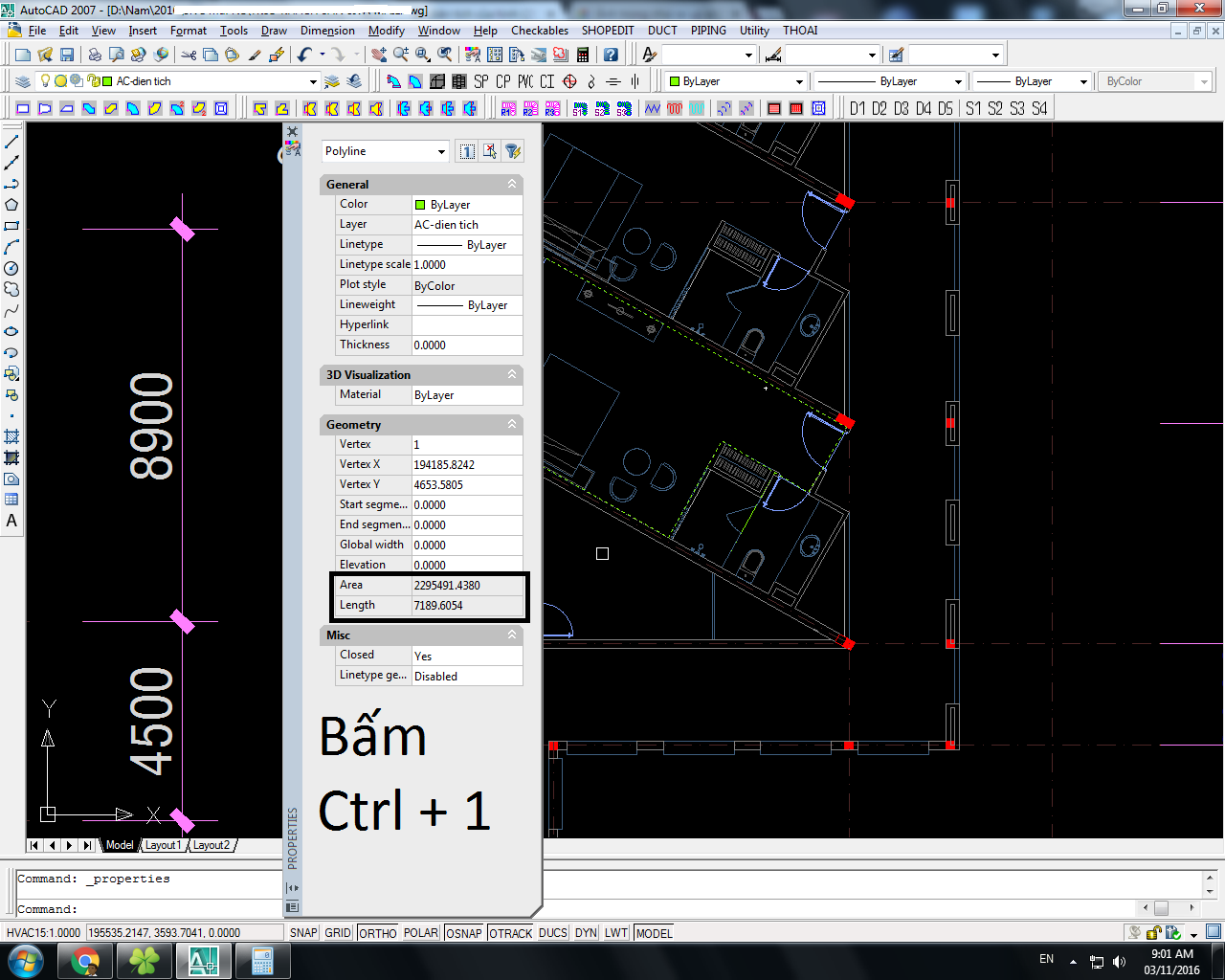Open the linetype control ByLayer dropdown
1225x980 pixels.
click(958, 82)
